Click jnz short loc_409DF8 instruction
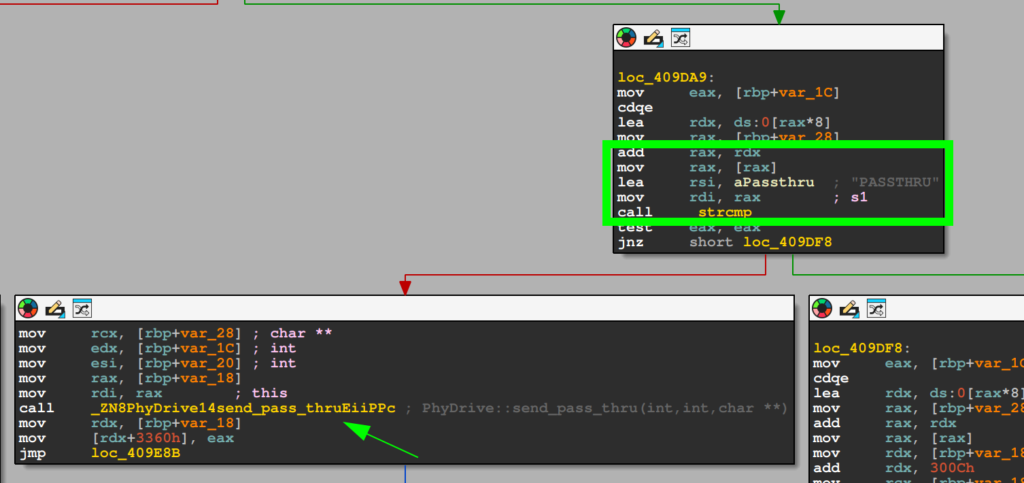This screenshot has height=483, width=1024. (725, 243)
